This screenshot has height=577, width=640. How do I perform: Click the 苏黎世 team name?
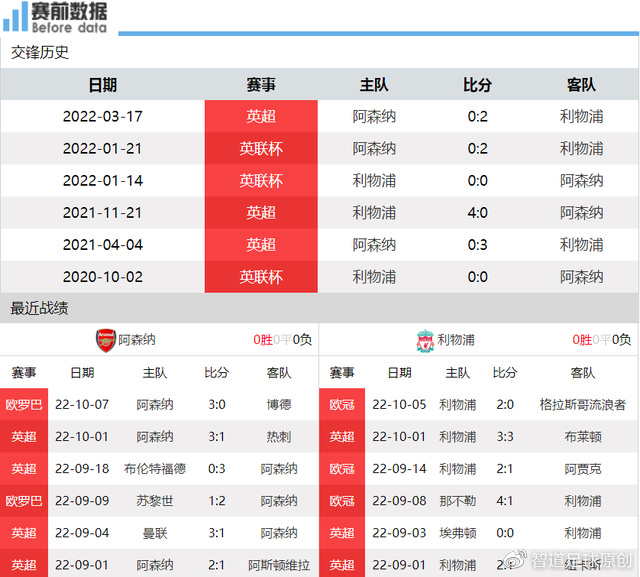coord(155,501)
